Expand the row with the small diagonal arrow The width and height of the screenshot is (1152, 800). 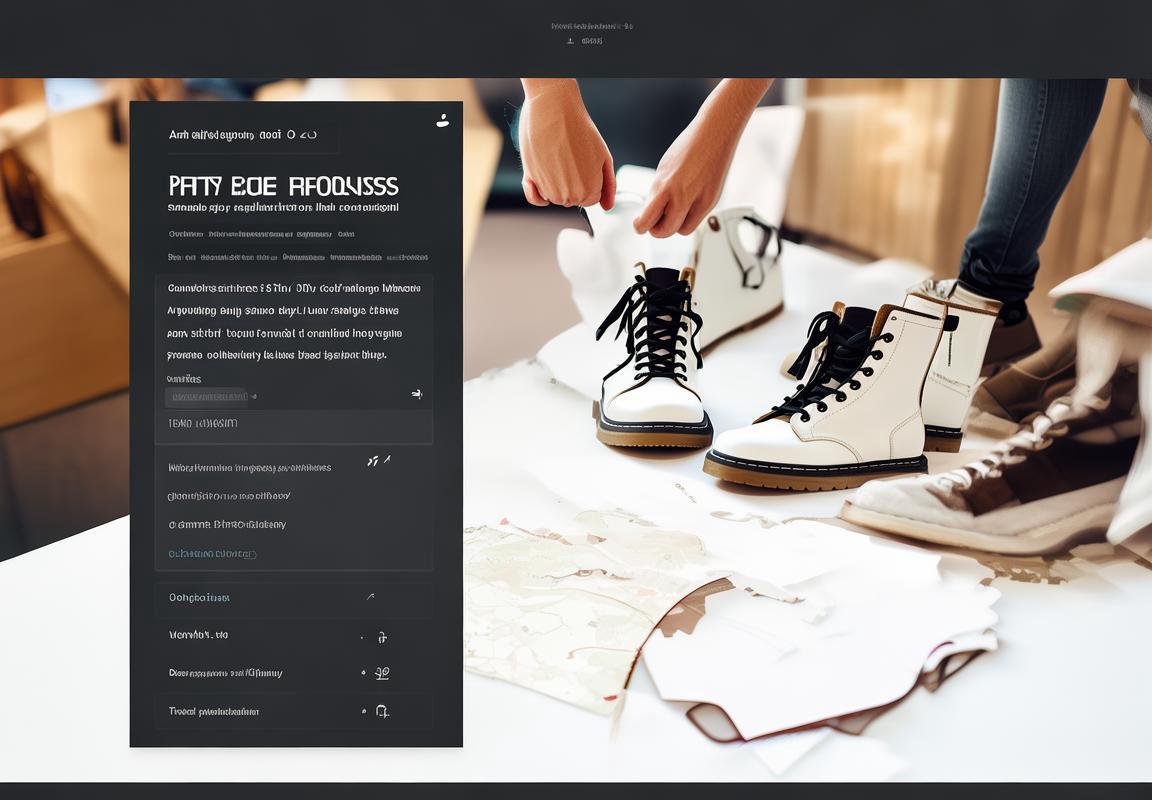(293, 598)
